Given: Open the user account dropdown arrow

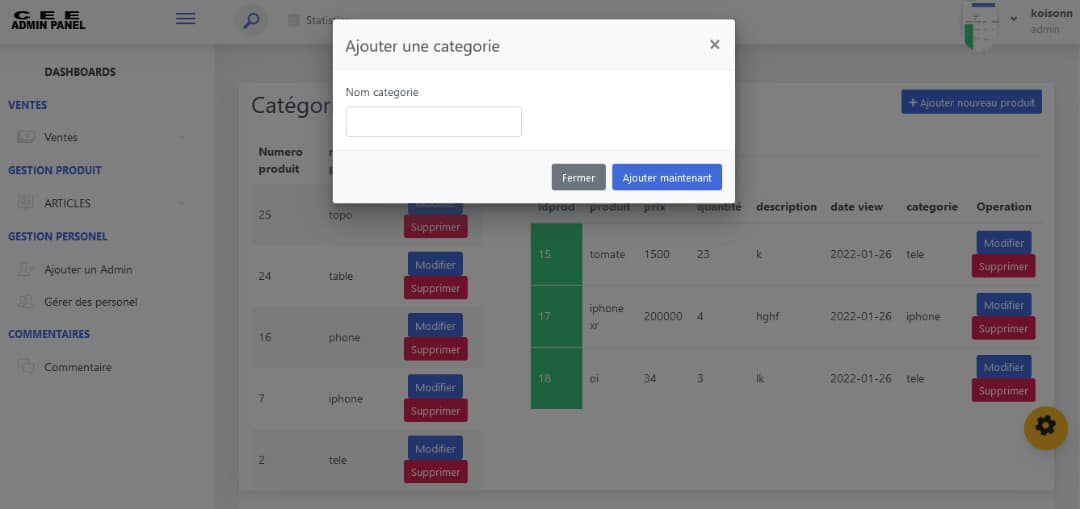Looking at the screenshot, I should coord(1013,18).
